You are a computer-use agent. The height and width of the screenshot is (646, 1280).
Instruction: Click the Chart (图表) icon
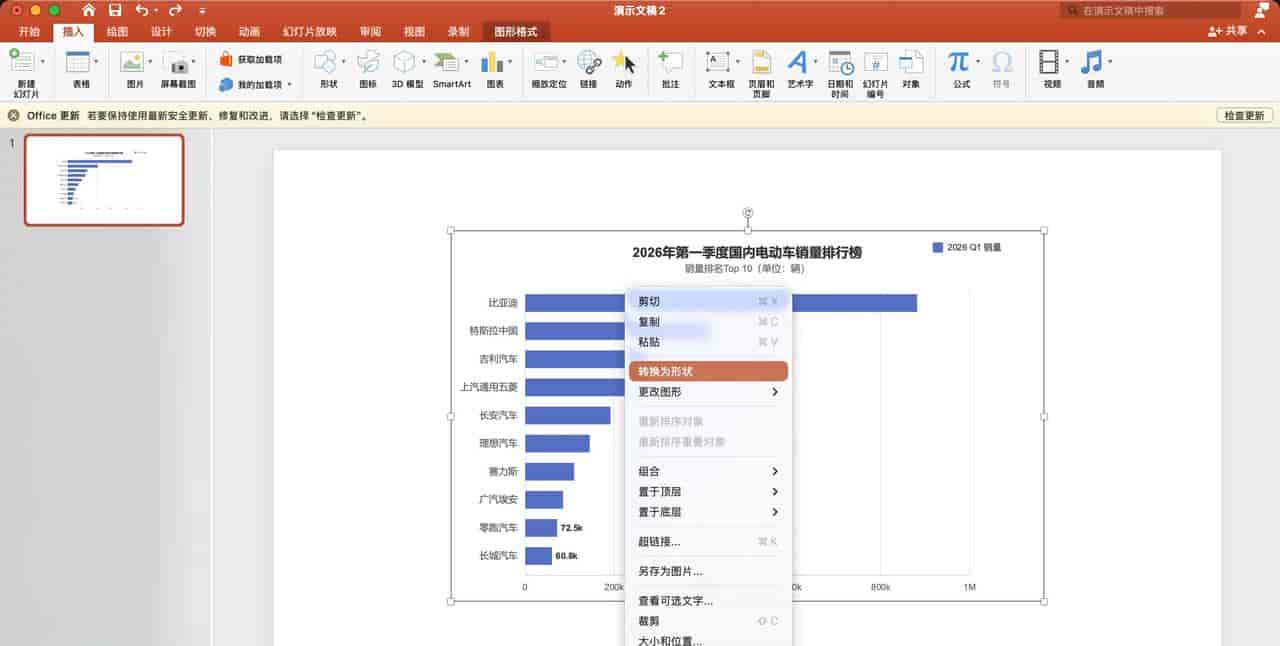tap(491, 62)
